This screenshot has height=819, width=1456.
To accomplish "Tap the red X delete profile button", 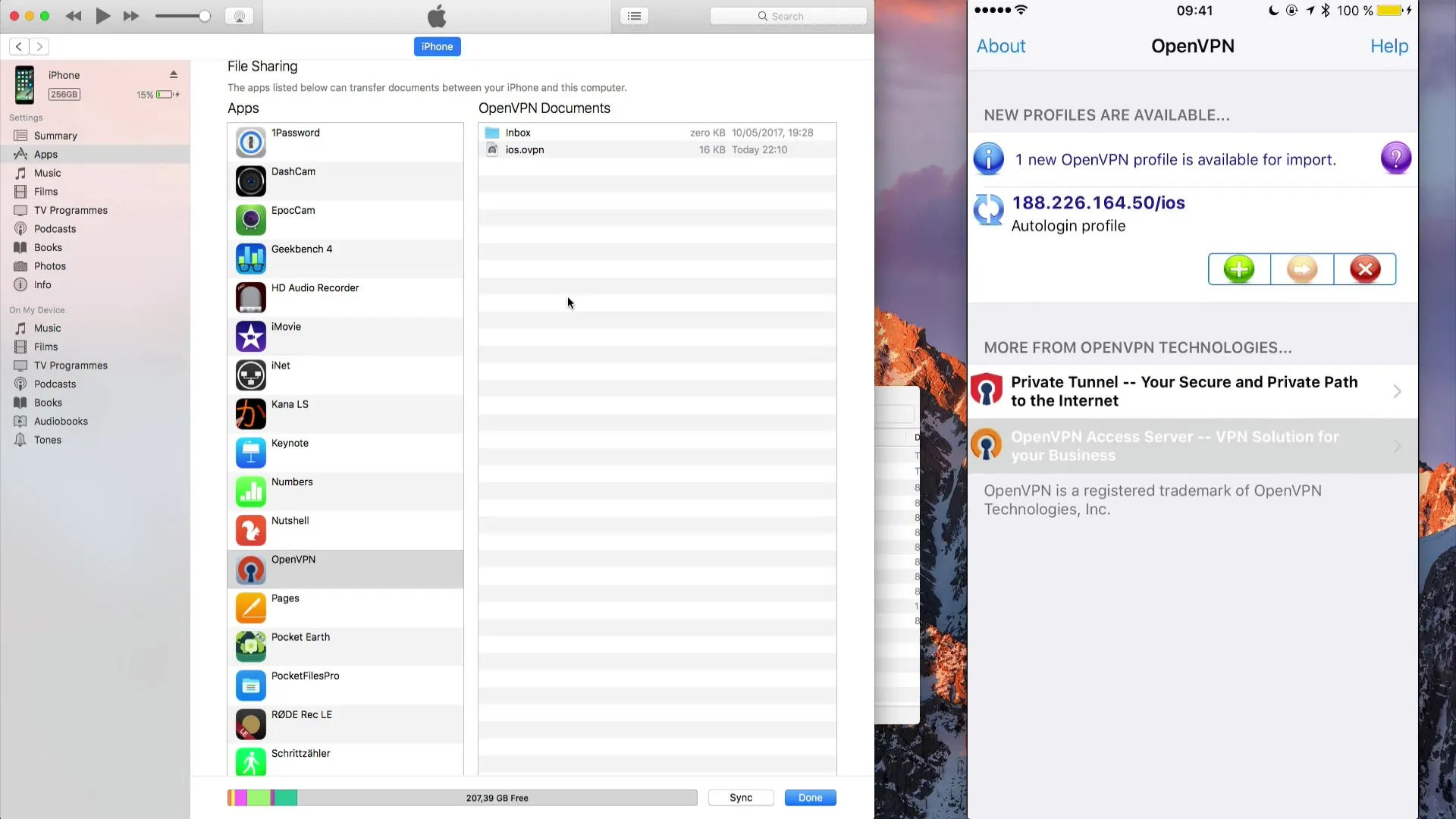I will (1365, 269).
